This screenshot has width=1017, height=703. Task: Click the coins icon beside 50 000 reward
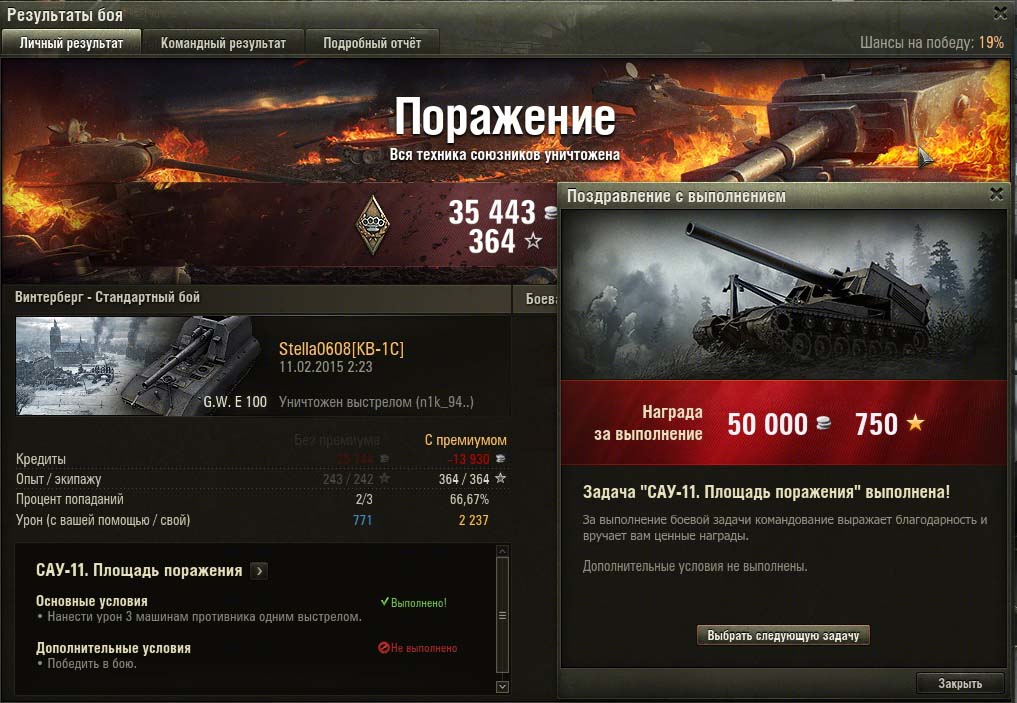(823, 423)
